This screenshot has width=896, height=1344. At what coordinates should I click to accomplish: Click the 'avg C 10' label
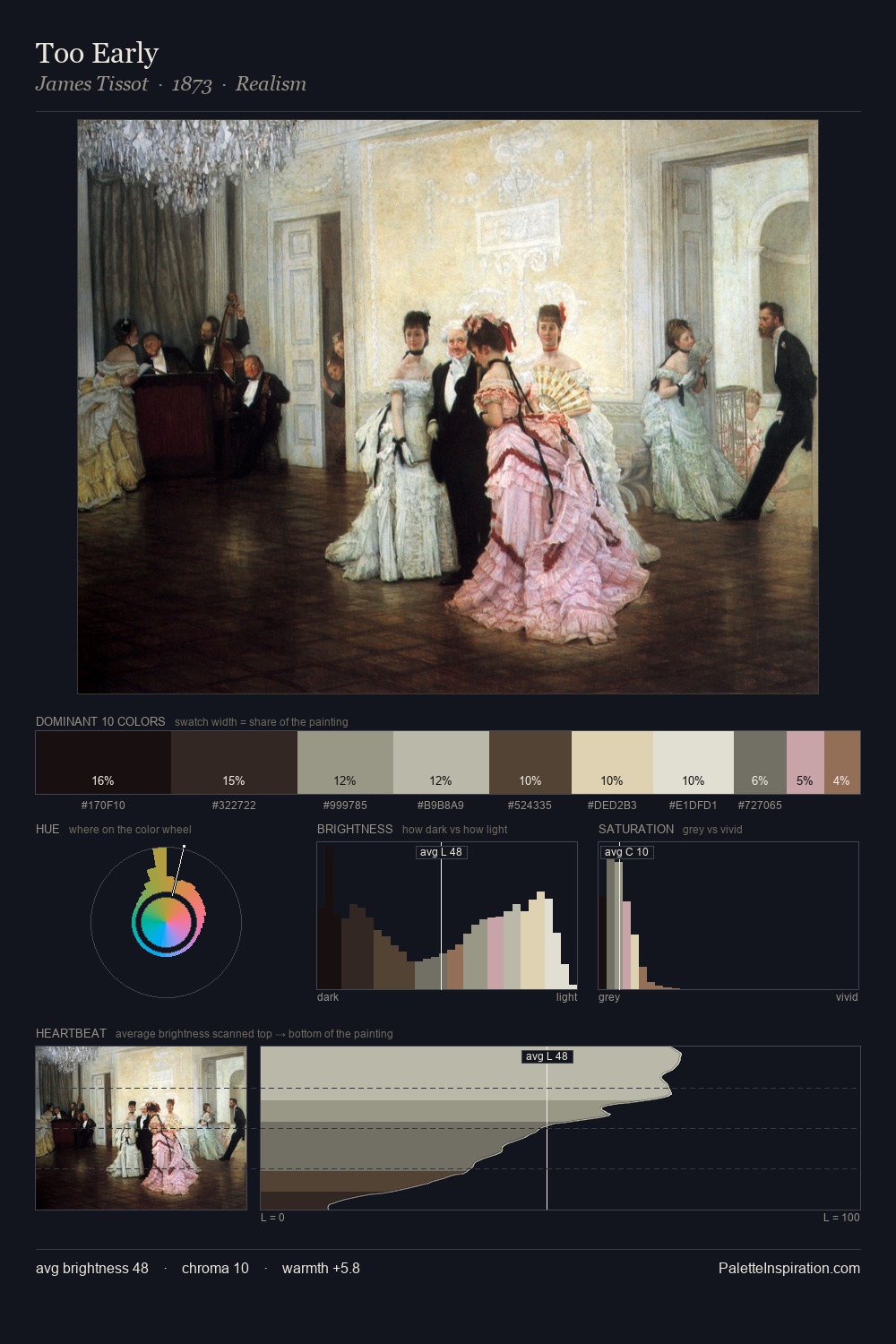coord(626,851)
